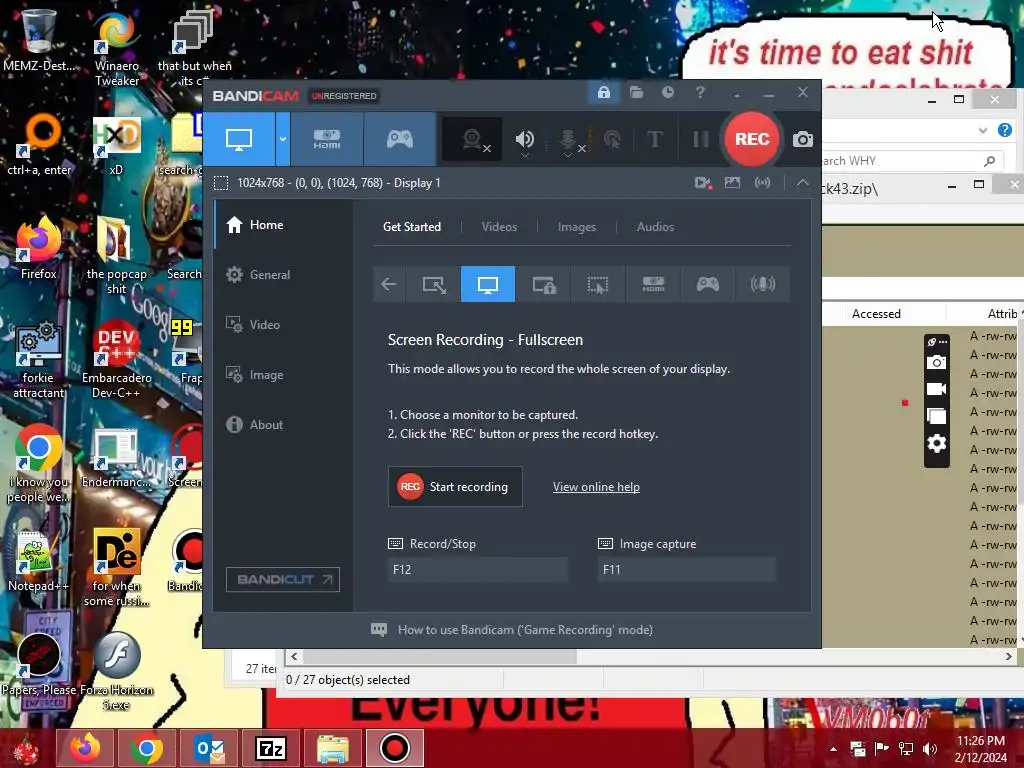Click audio broadcast icon in info bar
The height and width of the screenshot is (768, 1024).
[x=762, y=183]
